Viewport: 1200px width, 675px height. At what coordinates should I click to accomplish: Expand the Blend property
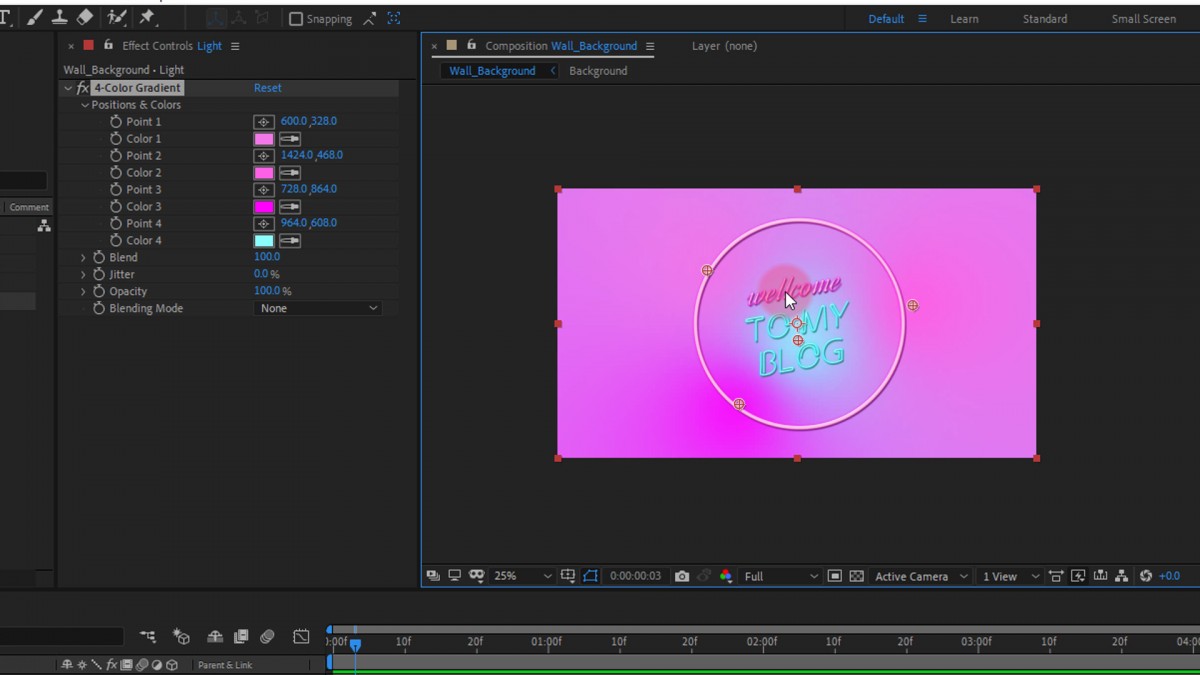tap(84, 258)
